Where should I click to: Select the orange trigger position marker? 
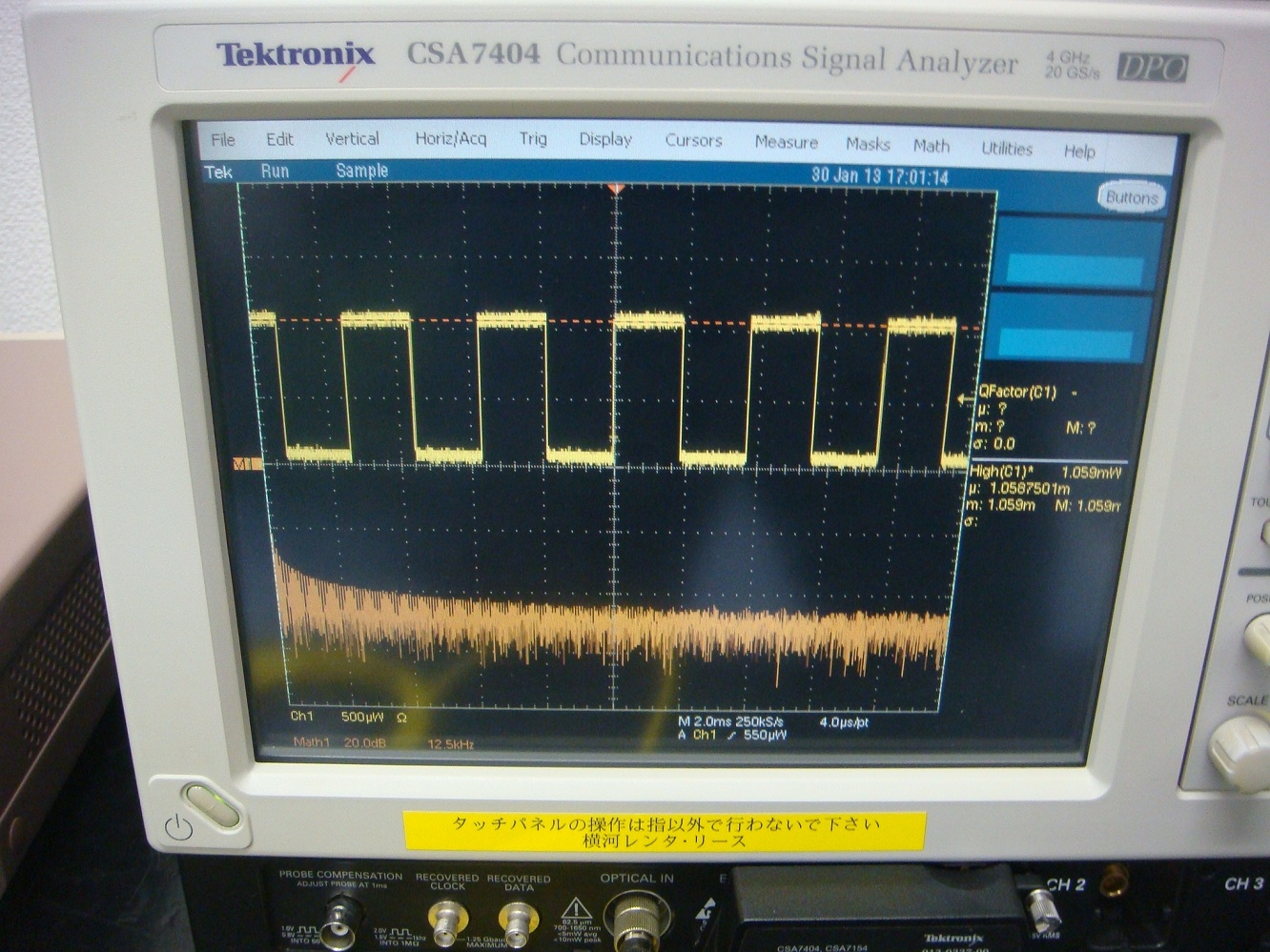coord(616,190)
